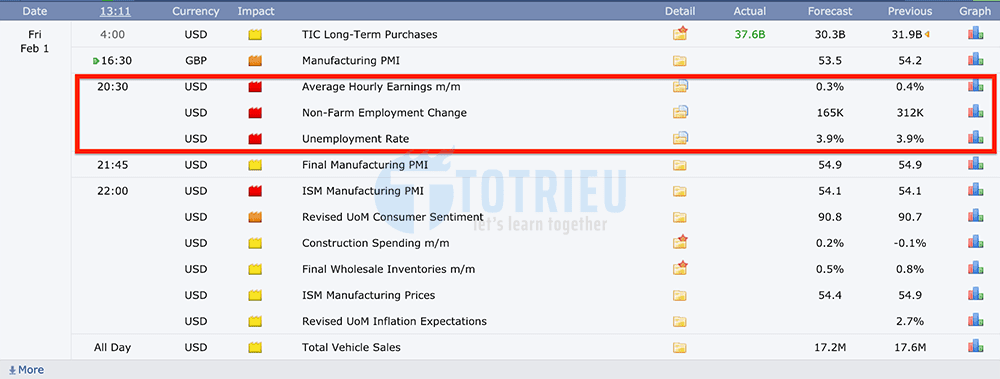Open ISM Manufacturing Prices event
The width and height of the screenshot is (1000, 379).
coord(368,295)
